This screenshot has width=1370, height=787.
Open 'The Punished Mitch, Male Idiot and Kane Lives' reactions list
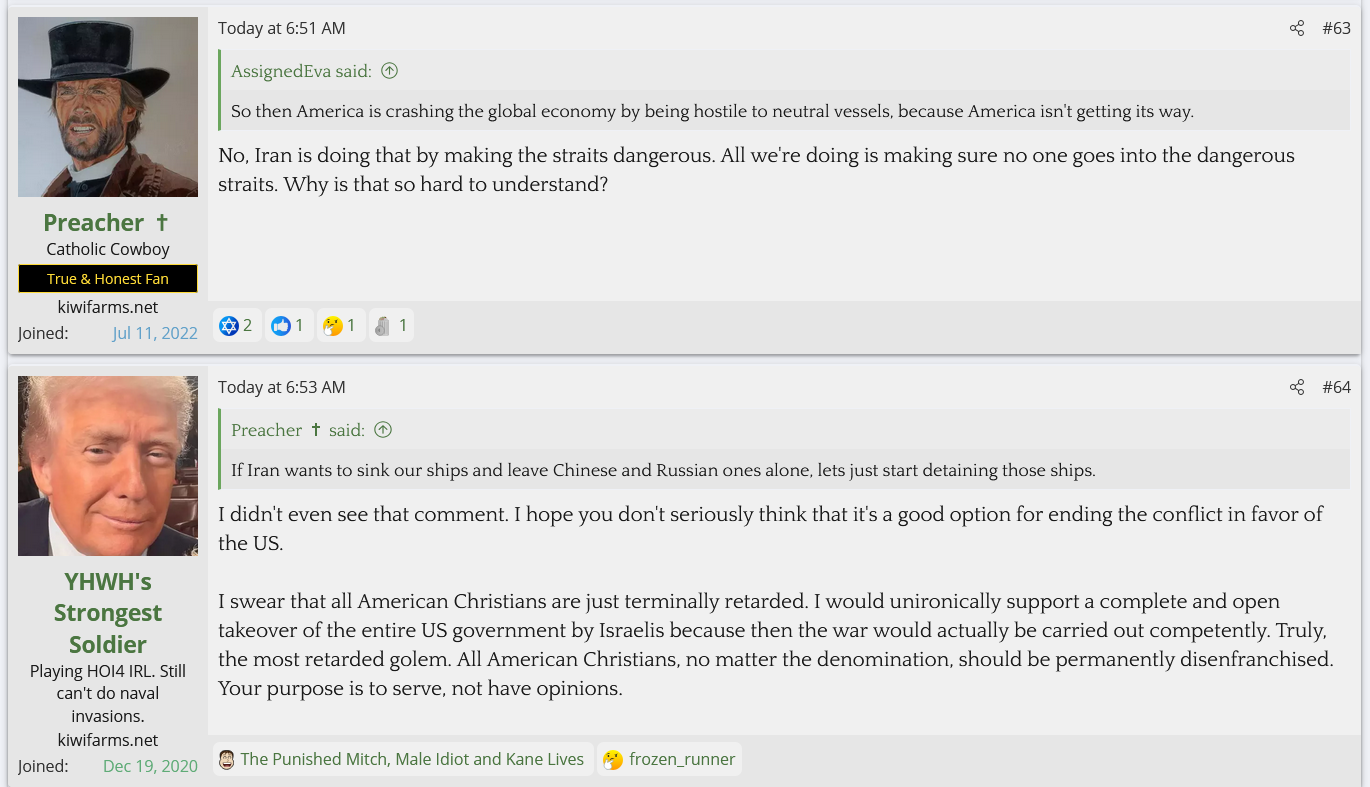click(412, 759)
